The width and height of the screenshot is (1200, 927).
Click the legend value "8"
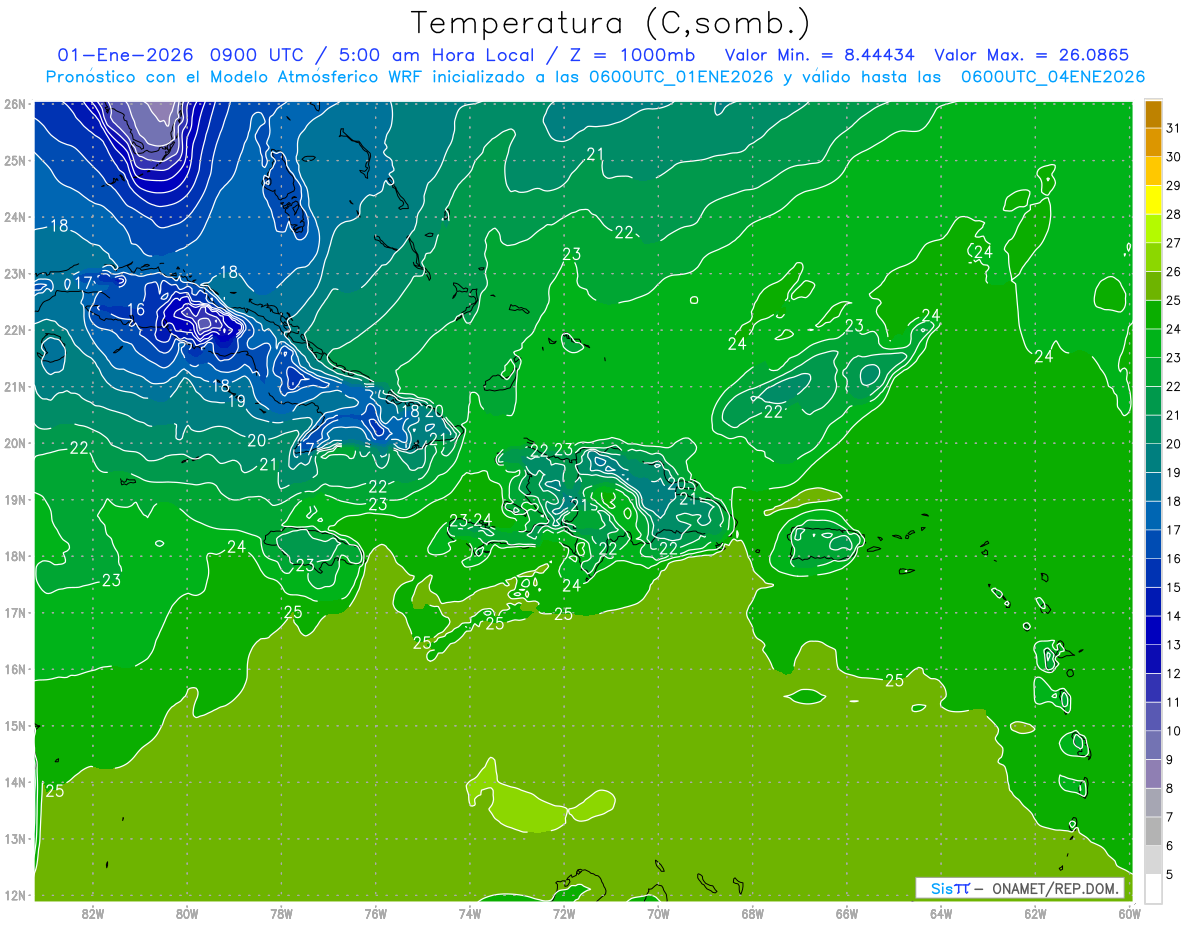click(x=1169, y=788)
